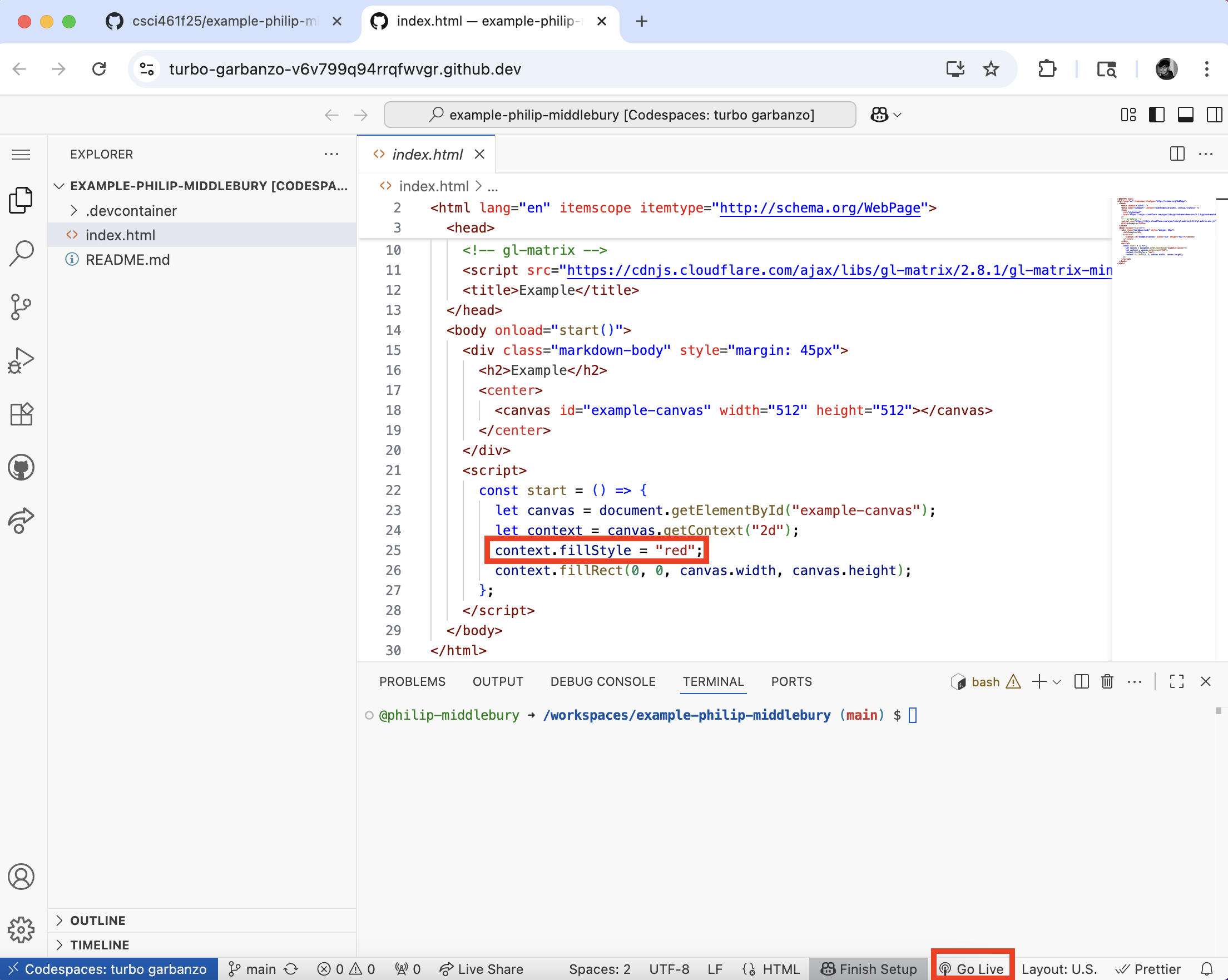
Task: Click the Copilot chat icon
Action: point(879,115)
